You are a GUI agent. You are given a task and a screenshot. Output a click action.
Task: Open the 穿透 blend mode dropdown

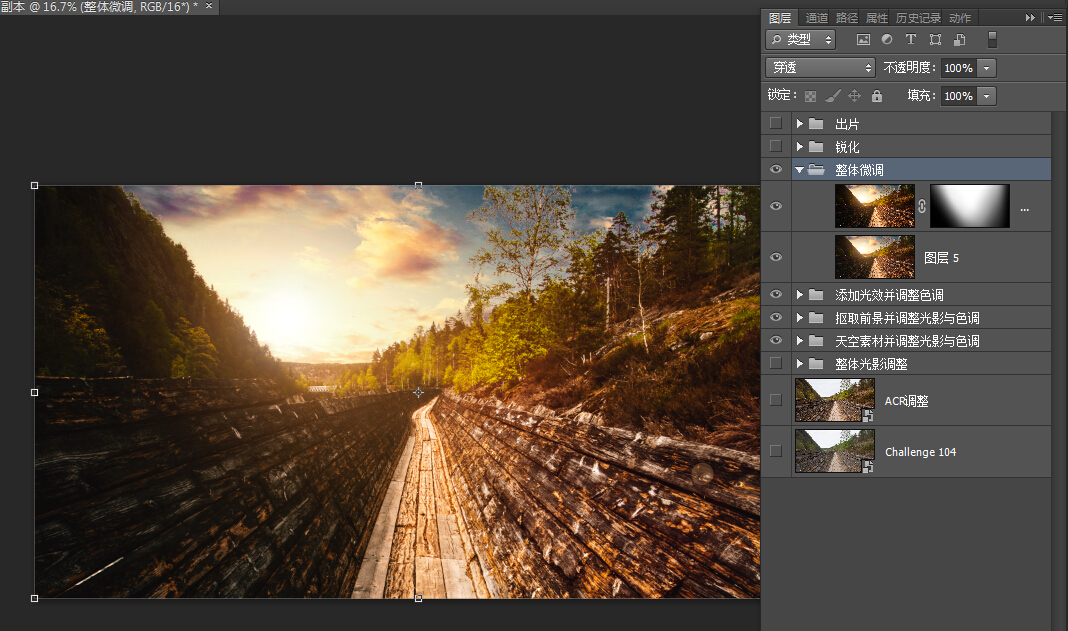point(820,67)
